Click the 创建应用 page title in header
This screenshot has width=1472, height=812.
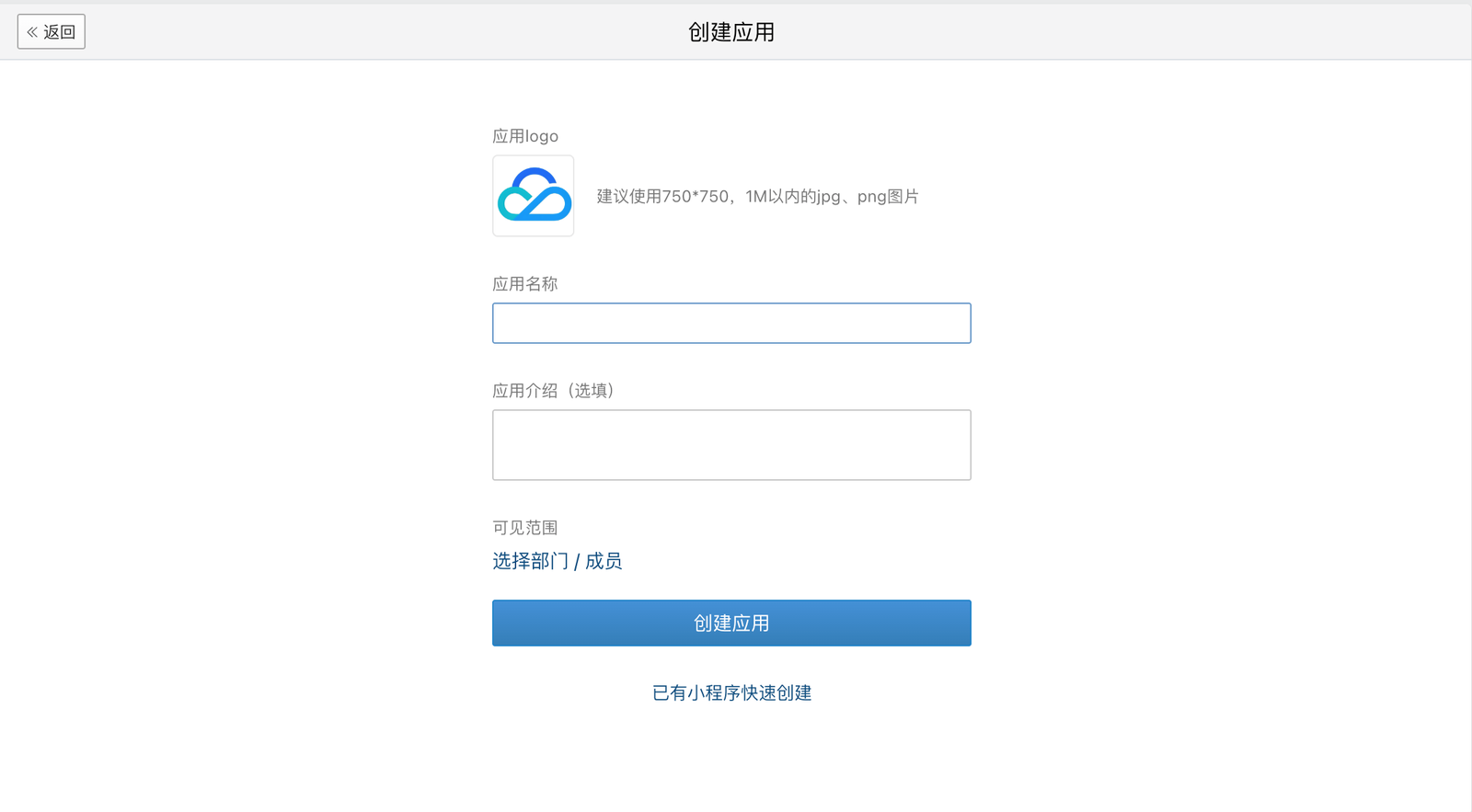(x=731, y=32)
